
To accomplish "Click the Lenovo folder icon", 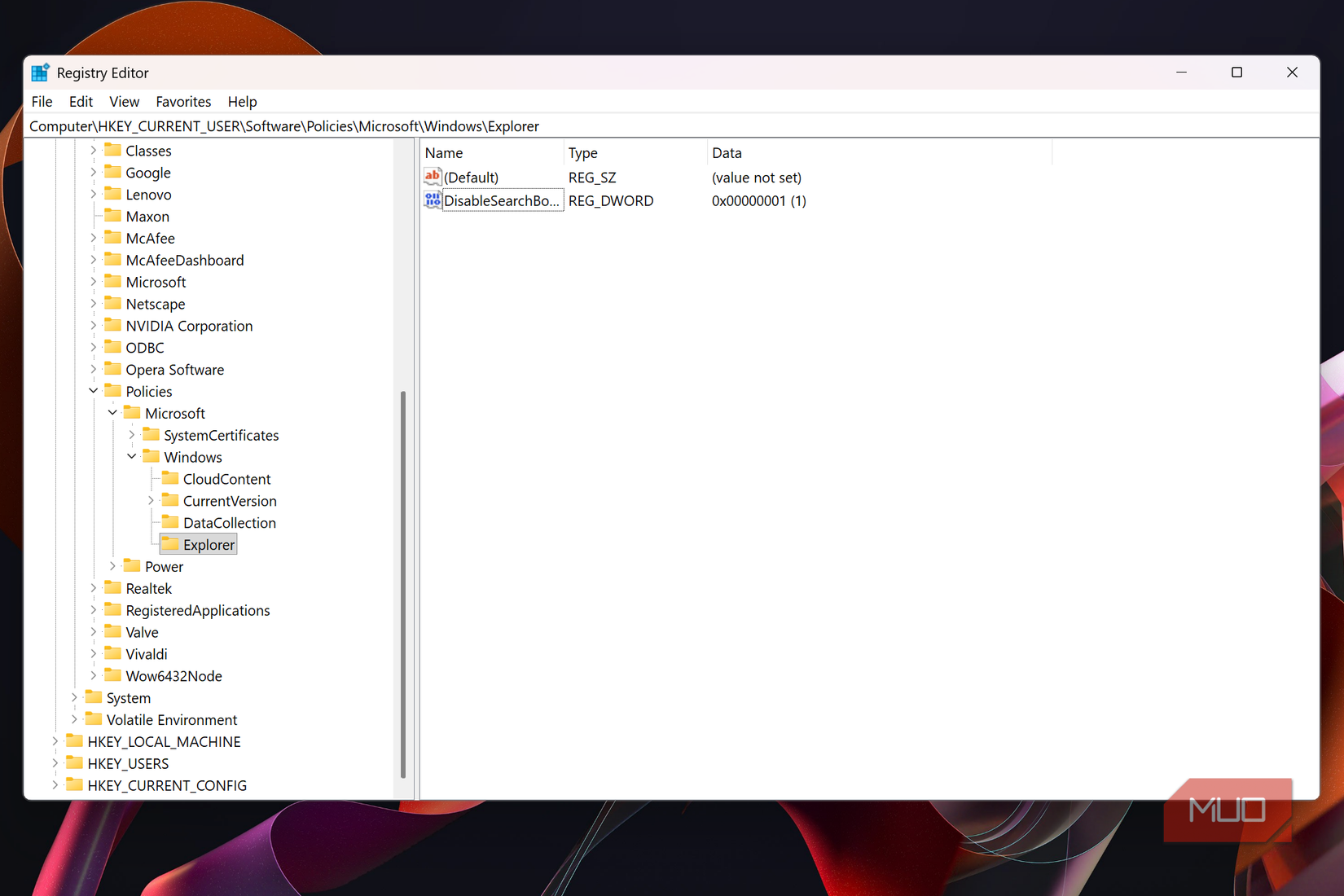I will [x=113, y=194].
